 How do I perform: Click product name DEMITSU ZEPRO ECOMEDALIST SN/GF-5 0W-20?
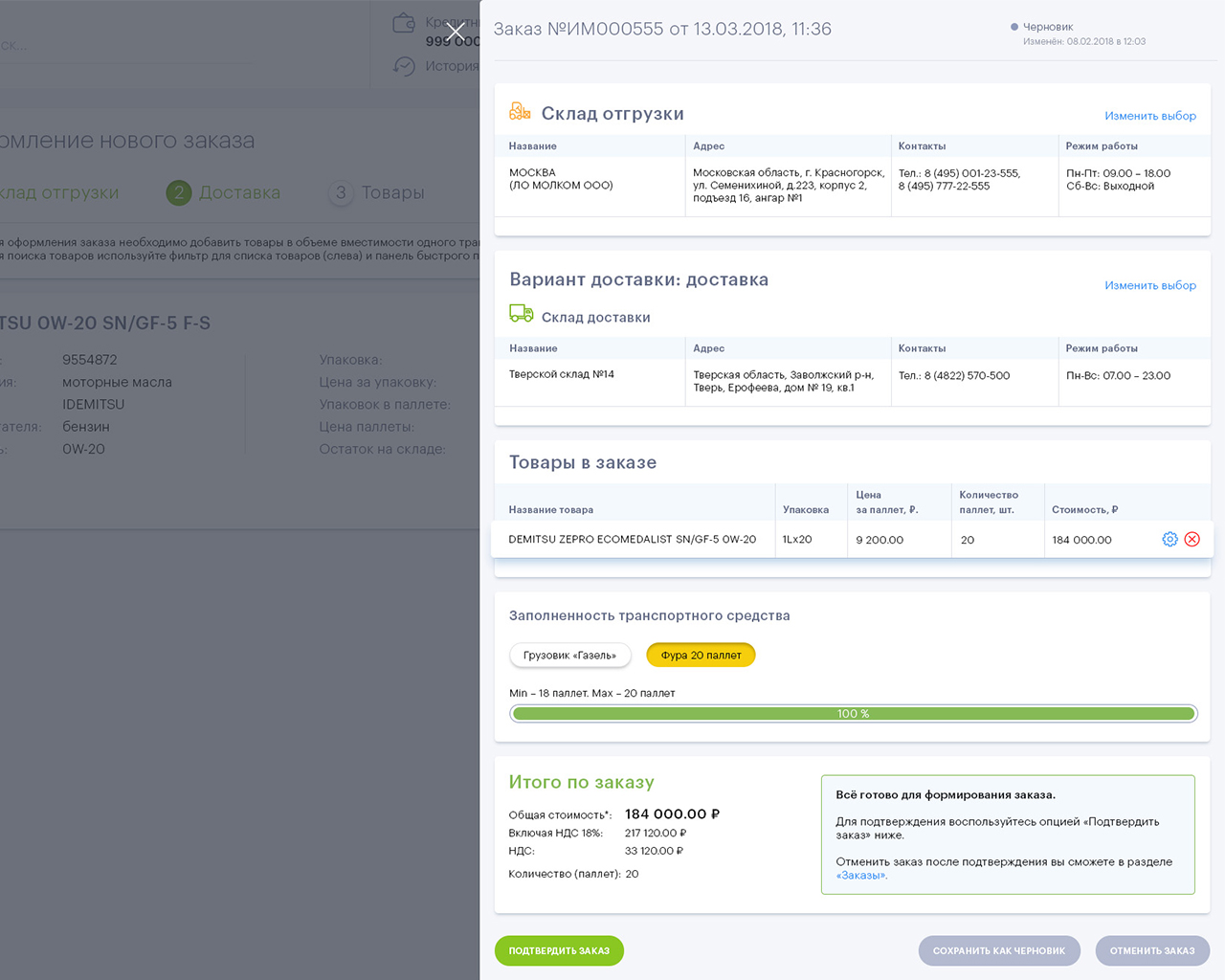click(x=633, y=540)
